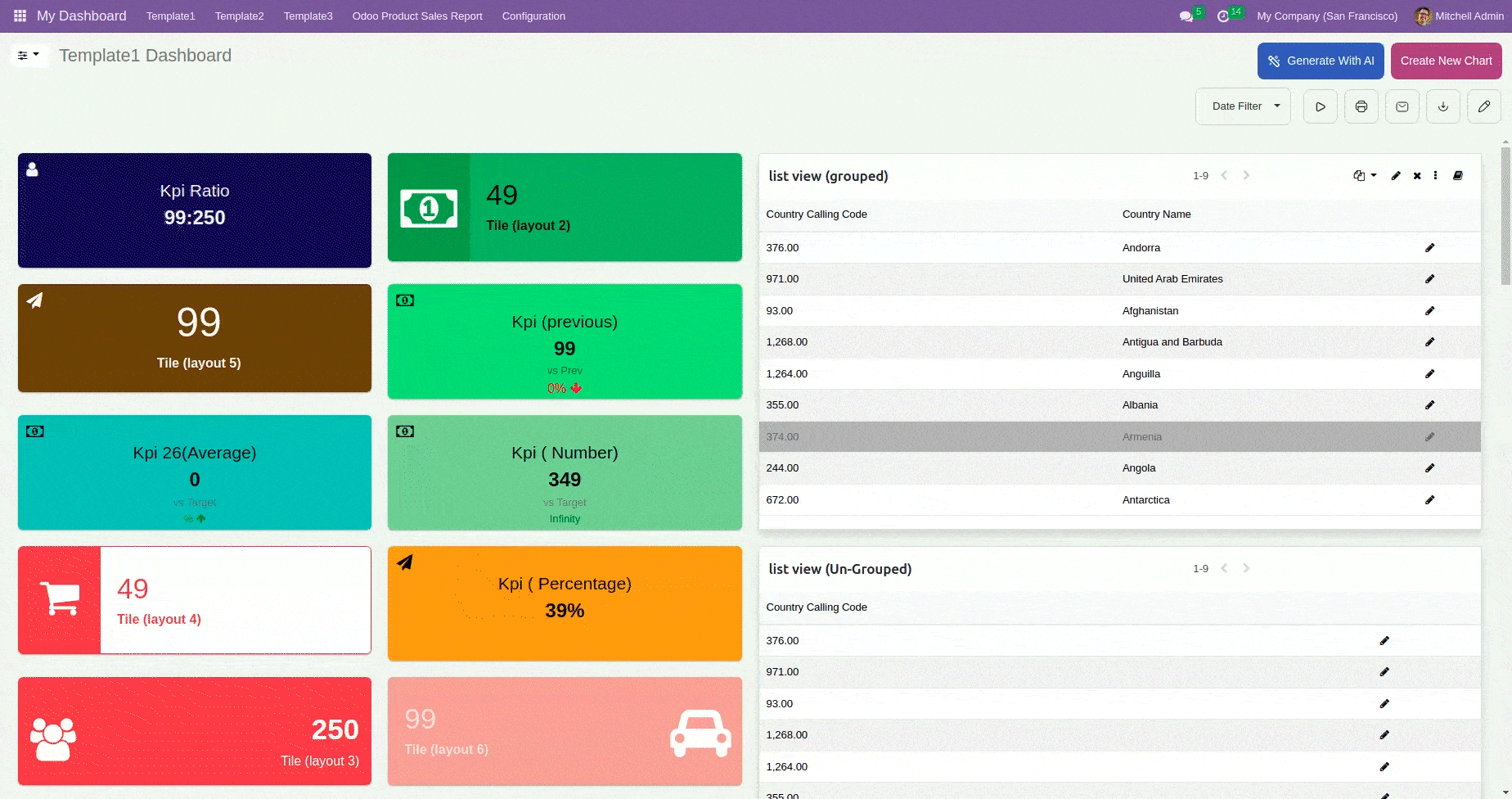Open the conversations chat icon
This screenshot has height=799, width=1512.
tap(1186, 16)
